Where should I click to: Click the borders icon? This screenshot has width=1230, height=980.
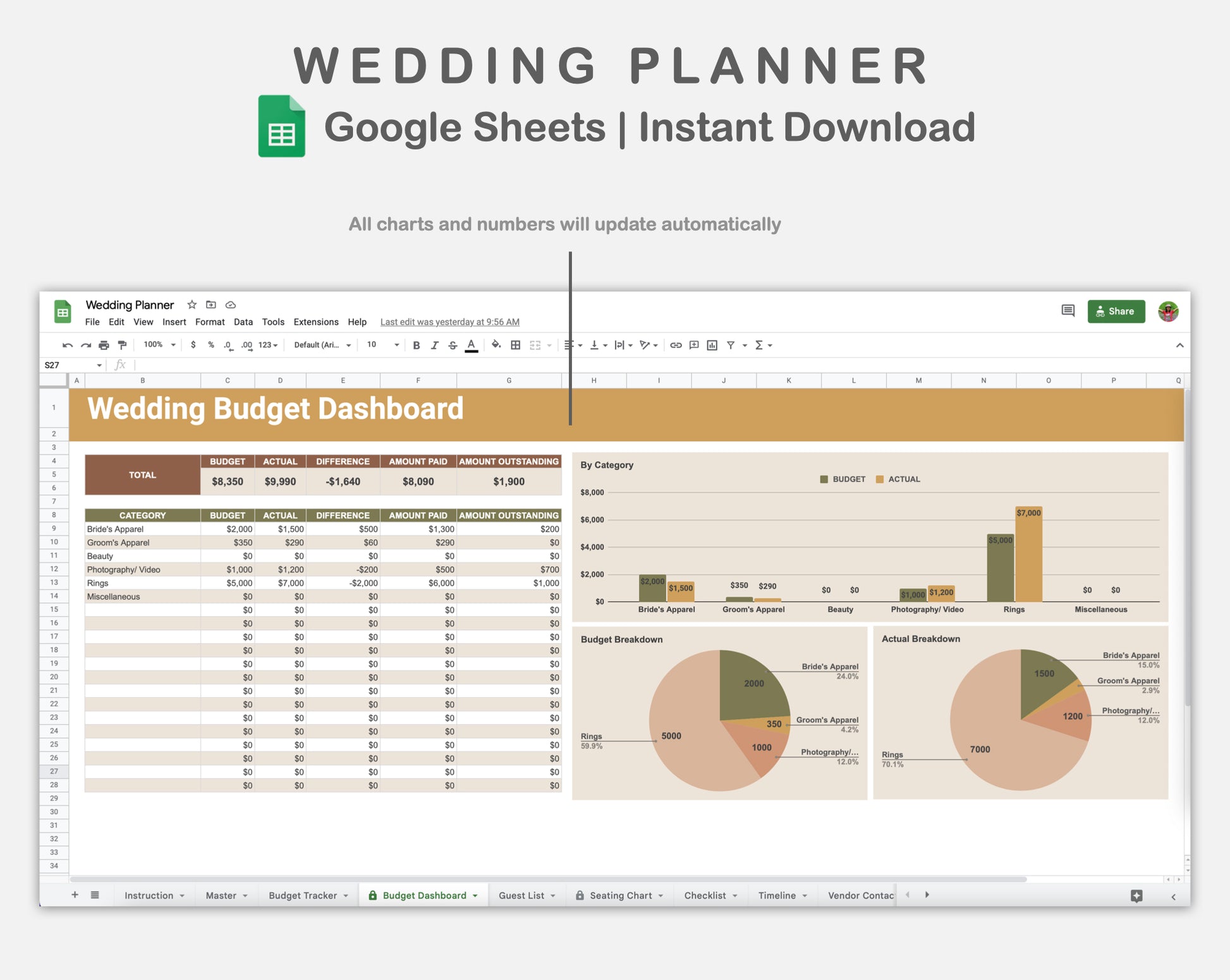pyautogui.click(x=516, y=345)
